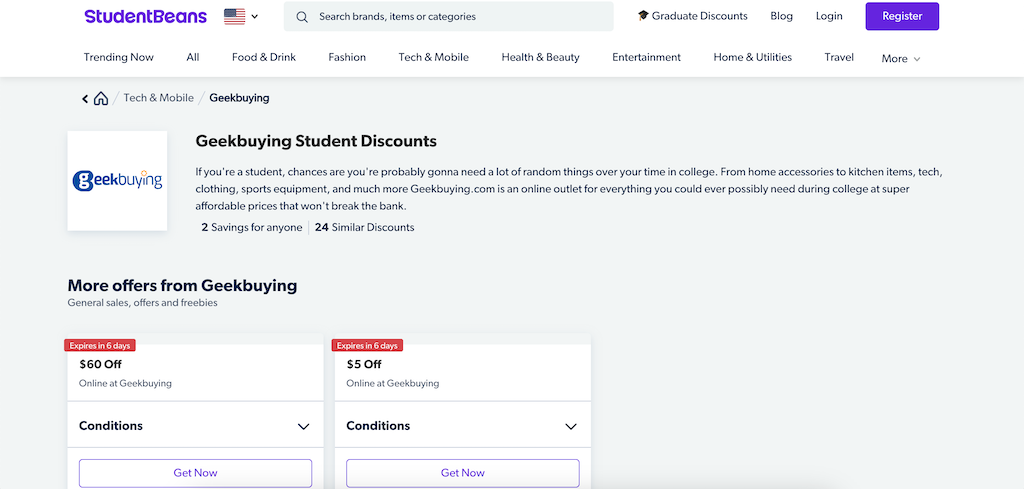Click the Register button
This screenshot has width=1024, height=489.
coord(902,16)
